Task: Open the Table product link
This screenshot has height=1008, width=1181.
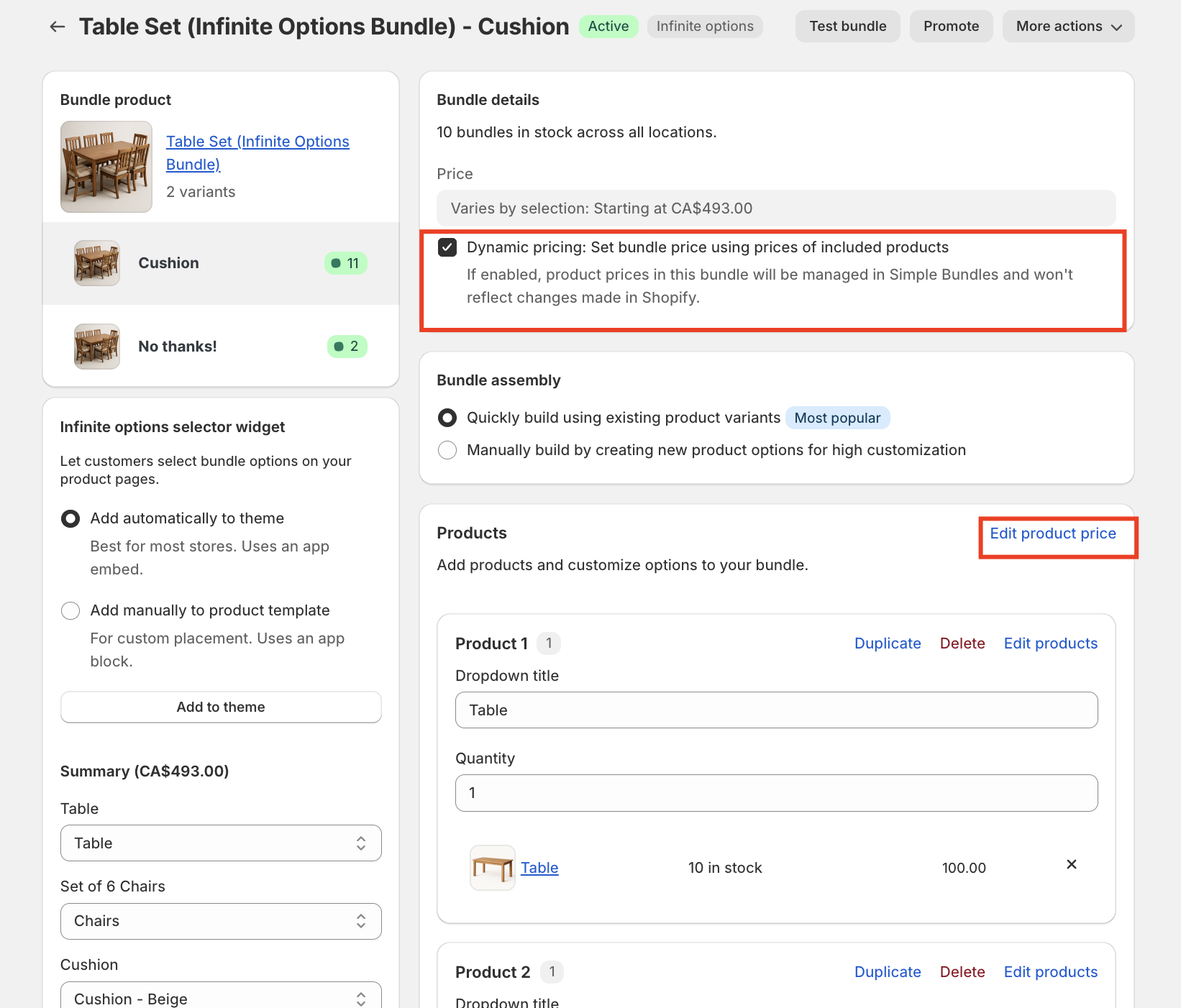Action: [539, 868]
